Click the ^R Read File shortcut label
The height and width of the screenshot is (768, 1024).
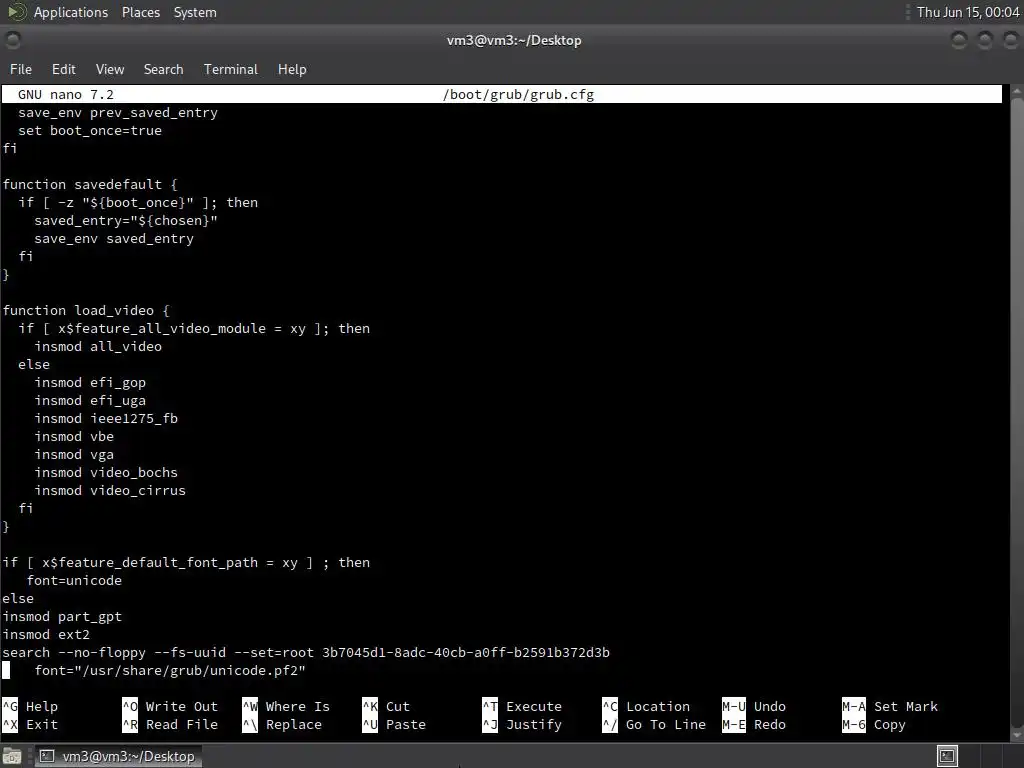coord(170,724)
